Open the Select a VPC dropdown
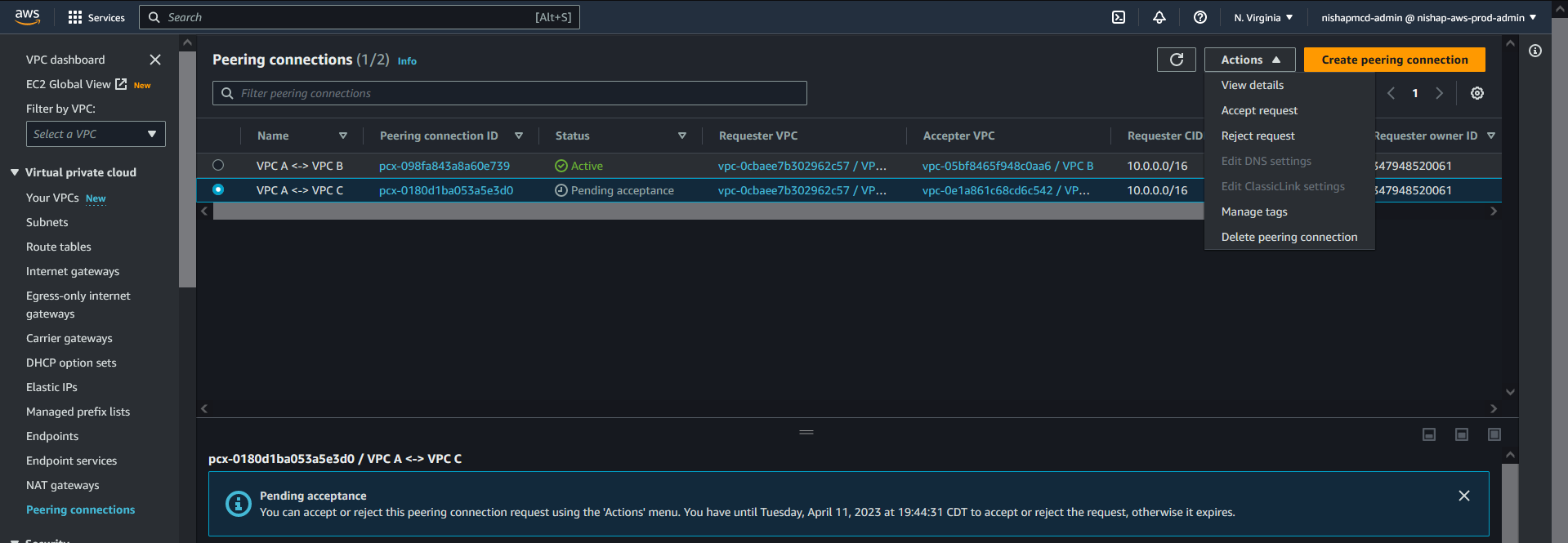The width and height of the screenshot is (1568, 543). (x=96, y=134)
